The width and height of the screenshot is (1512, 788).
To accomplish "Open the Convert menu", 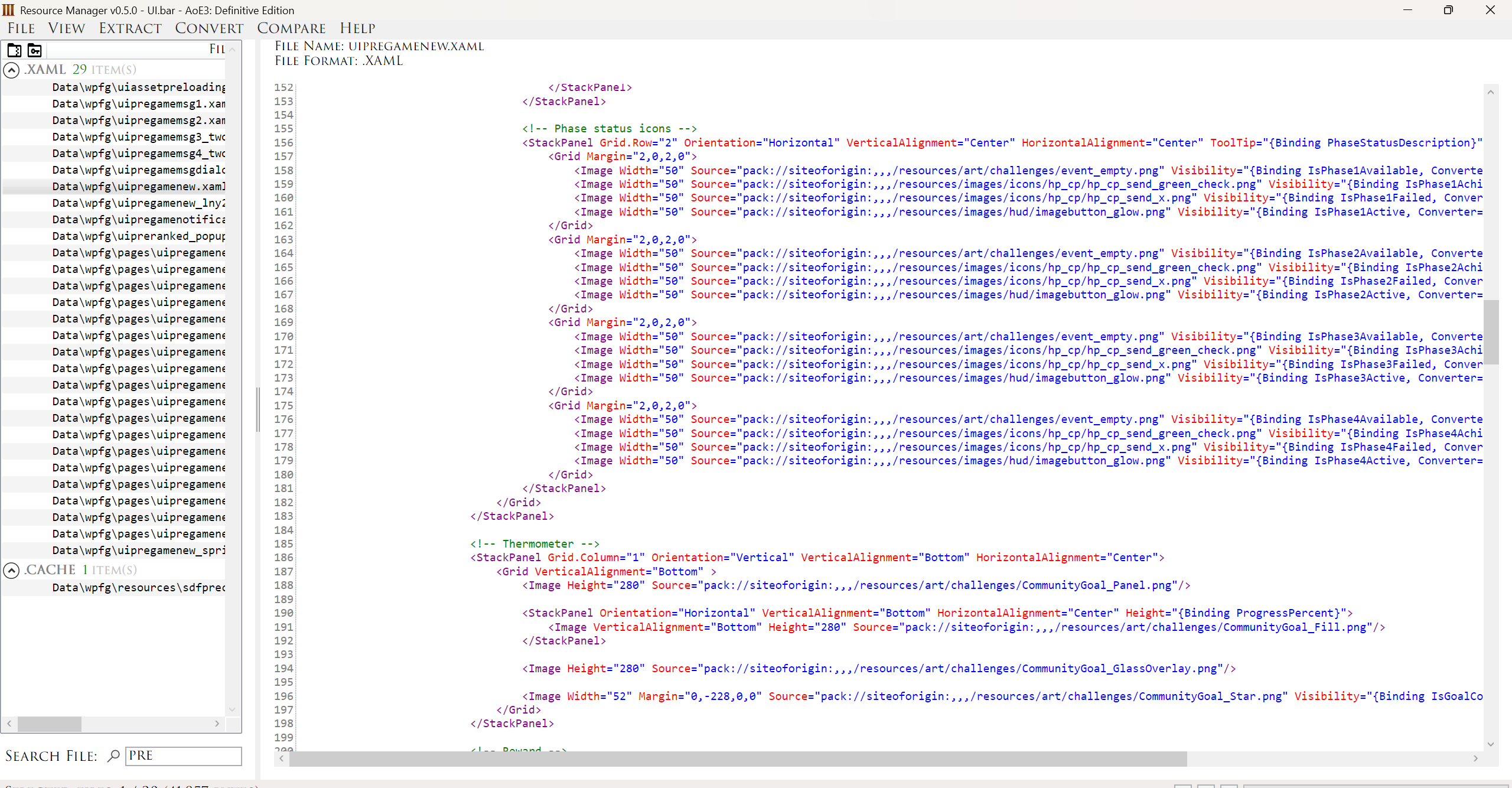I will 209,28.
